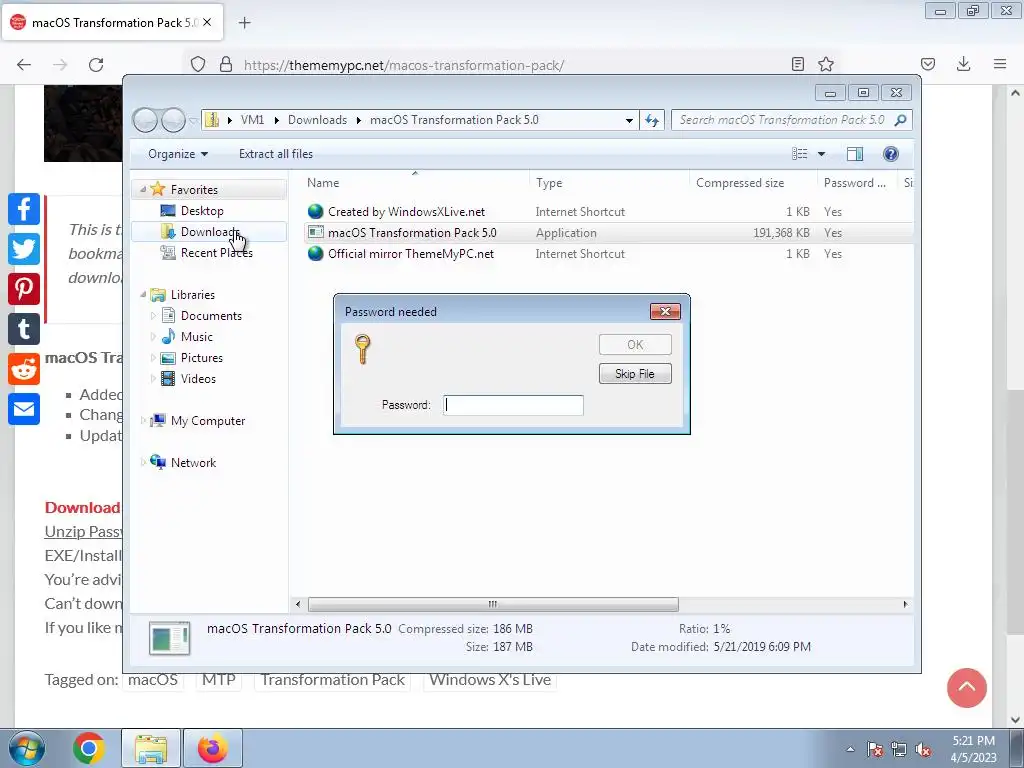Launch Chrome from the taskbar
Viewport: 1024px width, 768px height.
[x=89, y=748]
